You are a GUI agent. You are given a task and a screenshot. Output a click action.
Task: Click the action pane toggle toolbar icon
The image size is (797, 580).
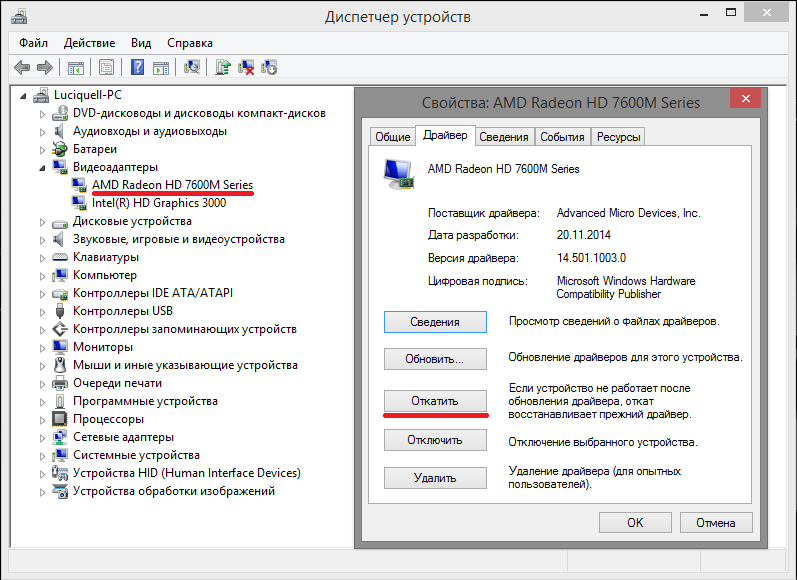(161, 67)
